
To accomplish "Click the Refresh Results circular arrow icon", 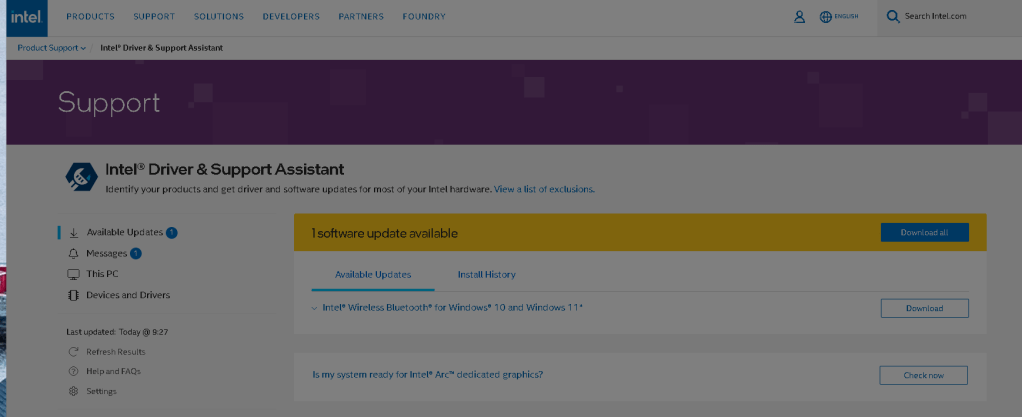I will pyautogui.click(x=74, y=352).
